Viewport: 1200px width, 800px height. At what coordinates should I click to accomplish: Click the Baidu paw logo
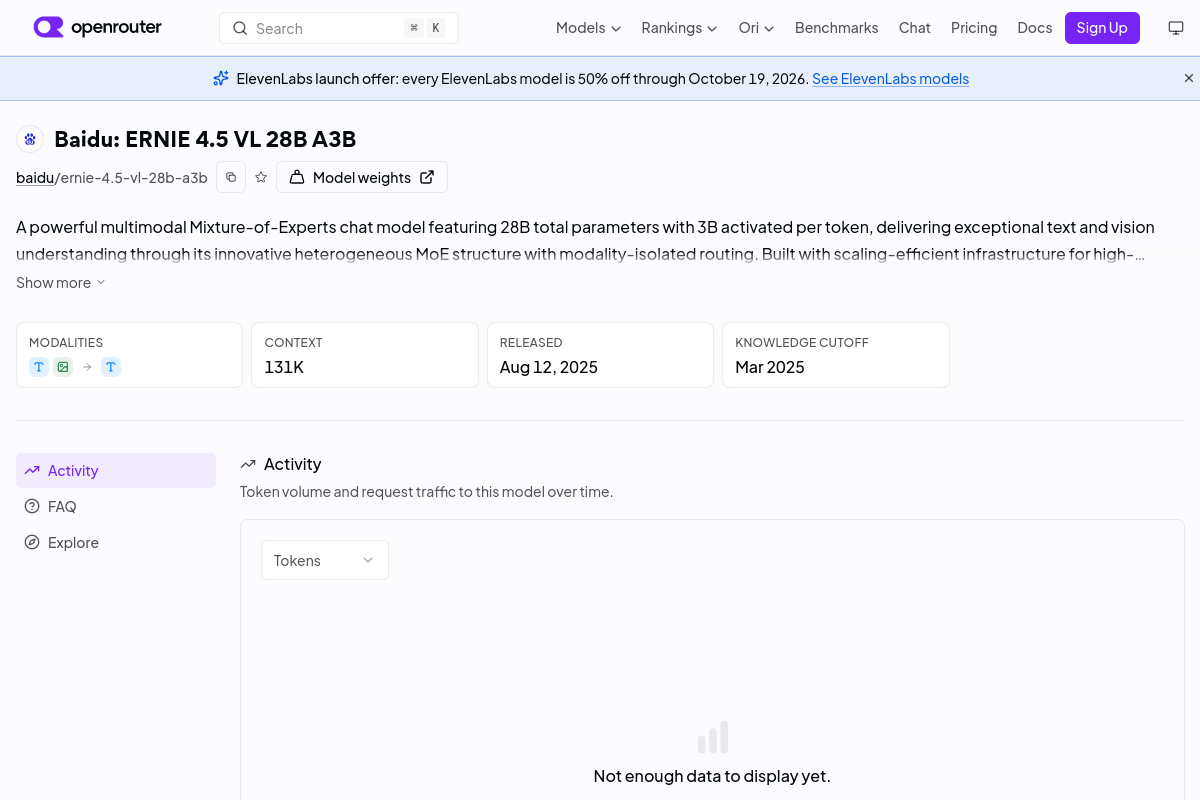pyautogui.click(x=30, y=139)
